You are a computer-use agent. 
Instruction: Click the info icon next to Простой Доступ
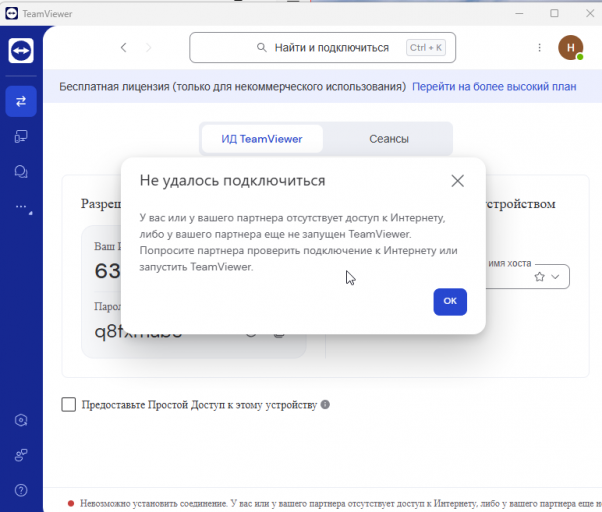click(x=325, y=405)
